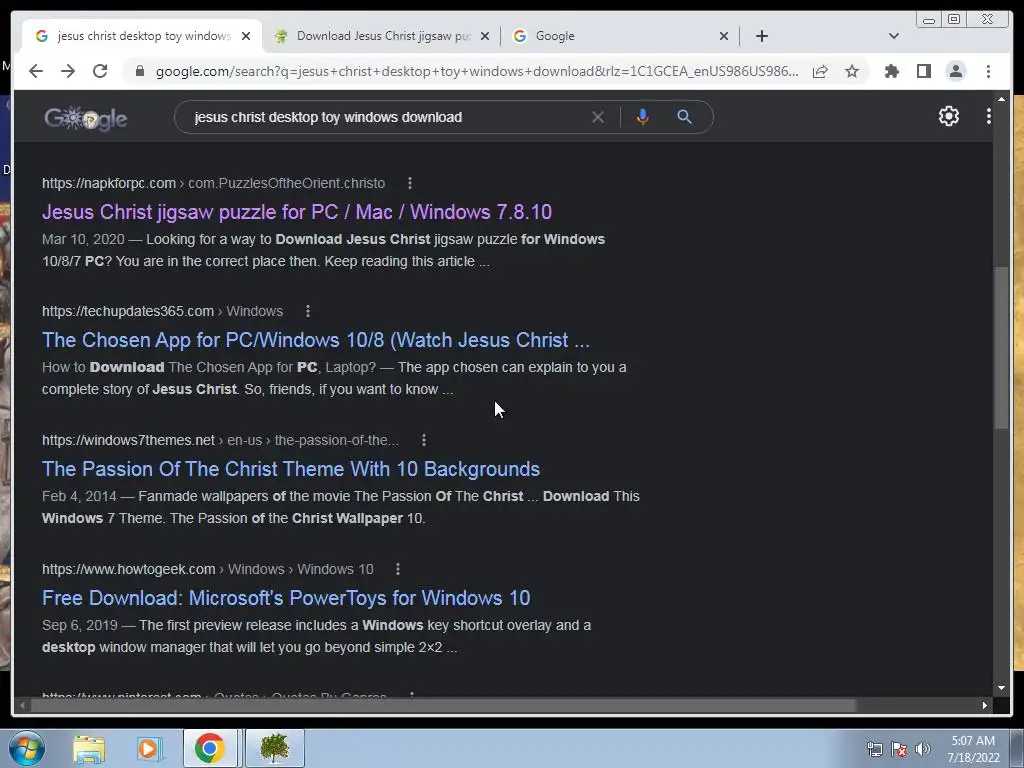1024x768 pixels.
Task: Reload the current page
Action: click(100, 71)
